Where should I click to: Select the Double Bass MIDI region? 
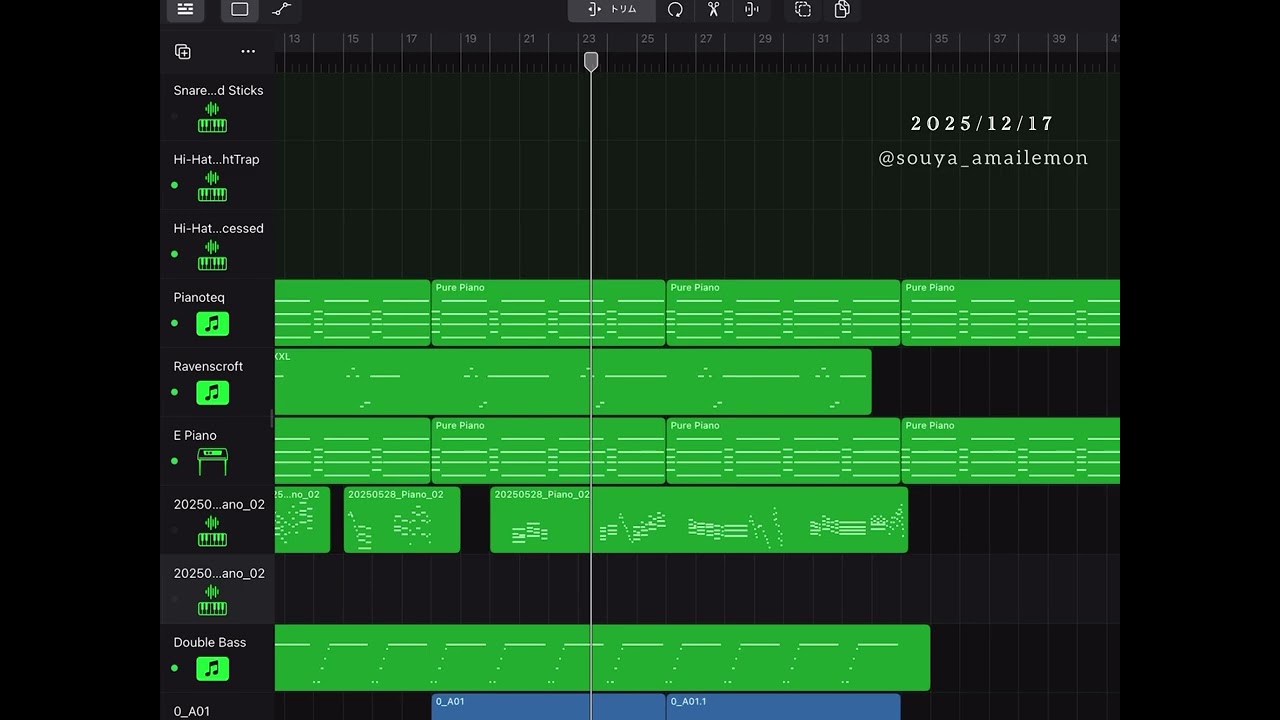coord(602,657)
